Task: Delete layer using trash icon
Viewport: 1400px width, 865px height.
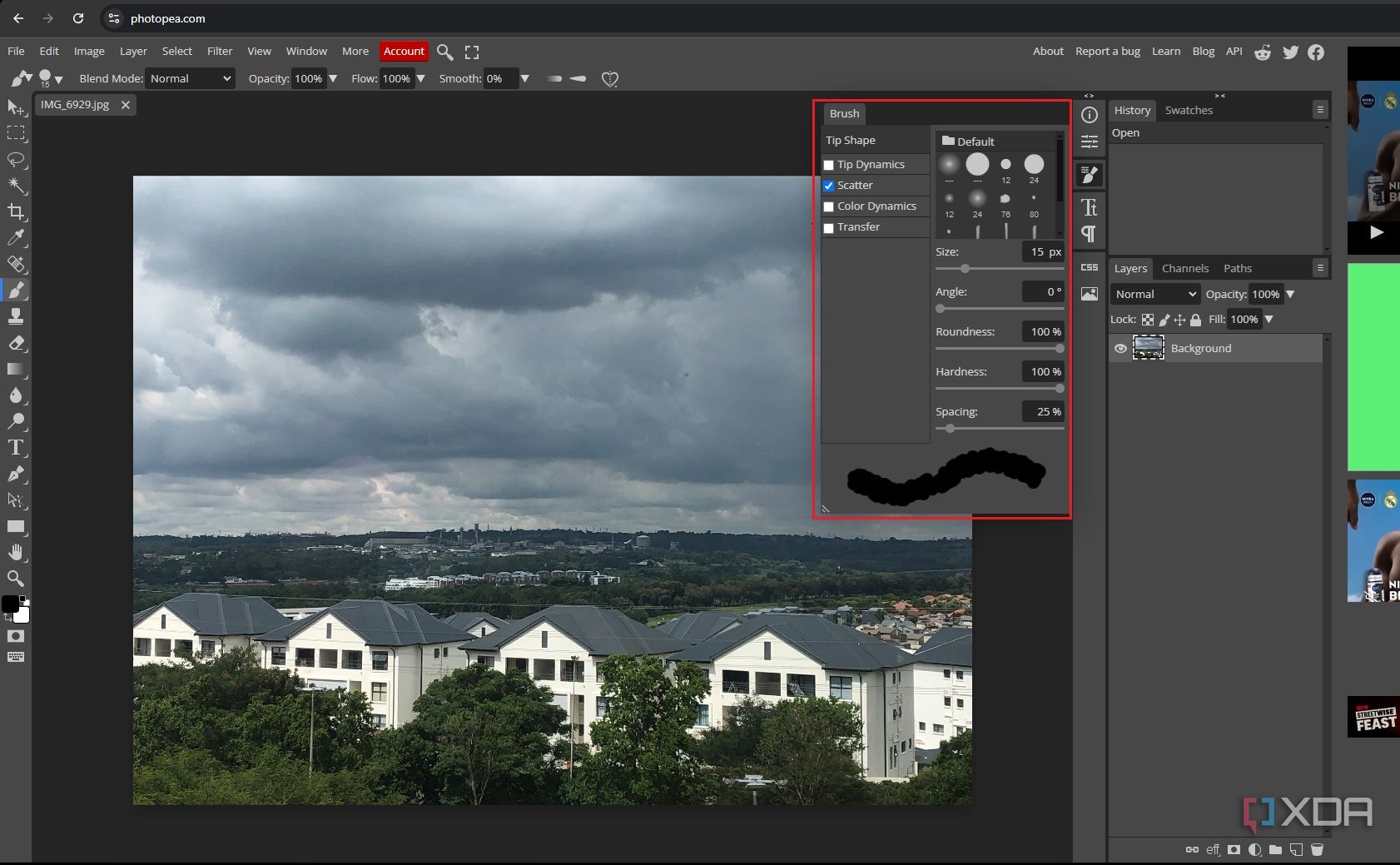Action: pyautogui.click(x=1317, y=850)
